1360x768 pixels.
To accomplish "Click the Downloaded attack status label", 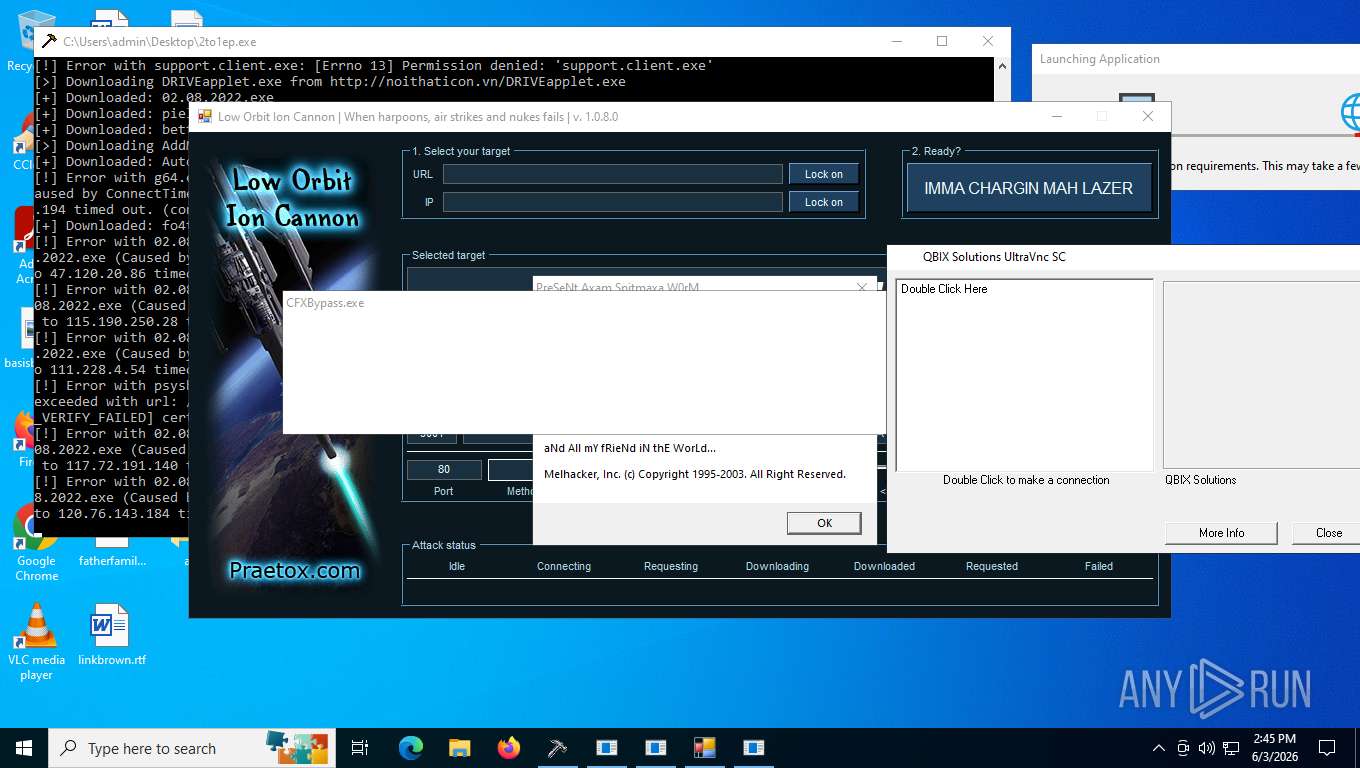I will (x=884, y=566).
